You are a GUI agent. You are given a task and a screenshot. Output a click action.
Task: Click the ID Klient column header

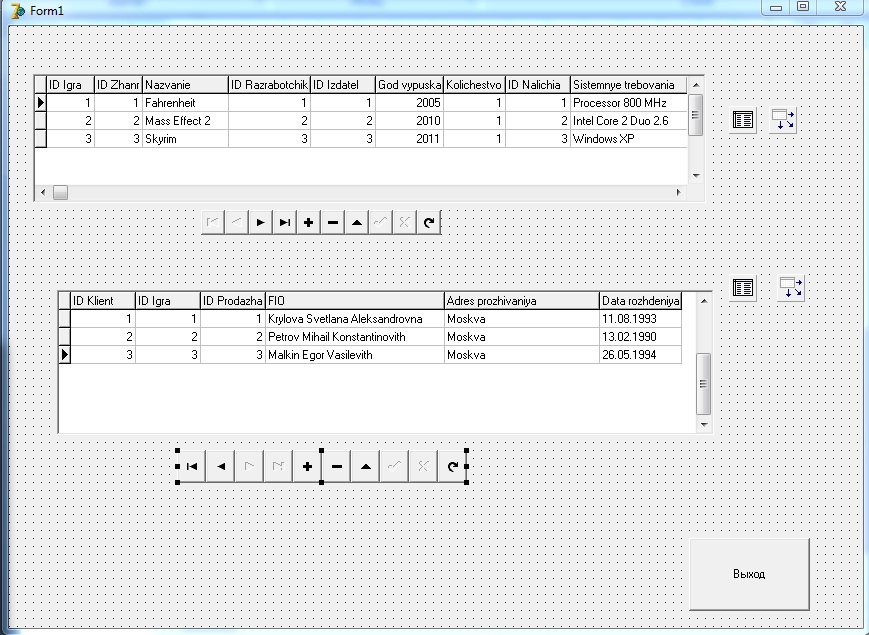coord(103,301)
